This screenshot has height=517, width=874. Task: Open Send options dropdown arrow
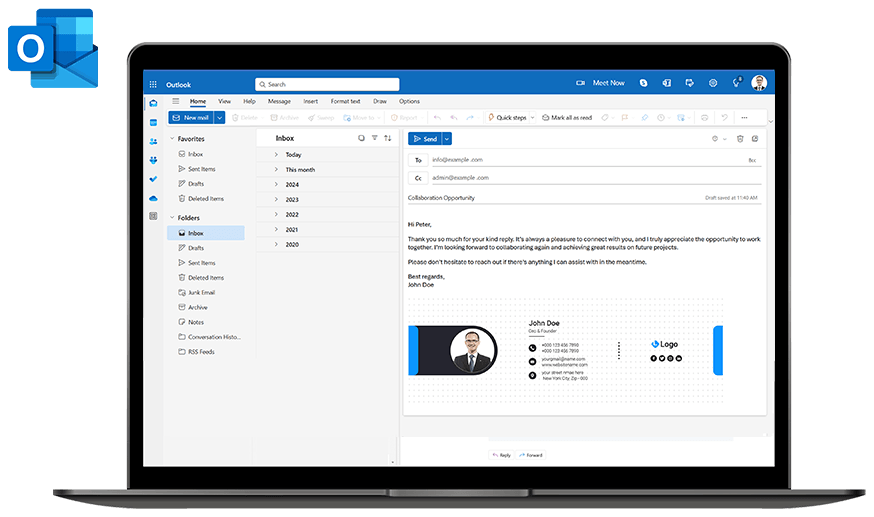pyautogui.click(x=446, y=139)
